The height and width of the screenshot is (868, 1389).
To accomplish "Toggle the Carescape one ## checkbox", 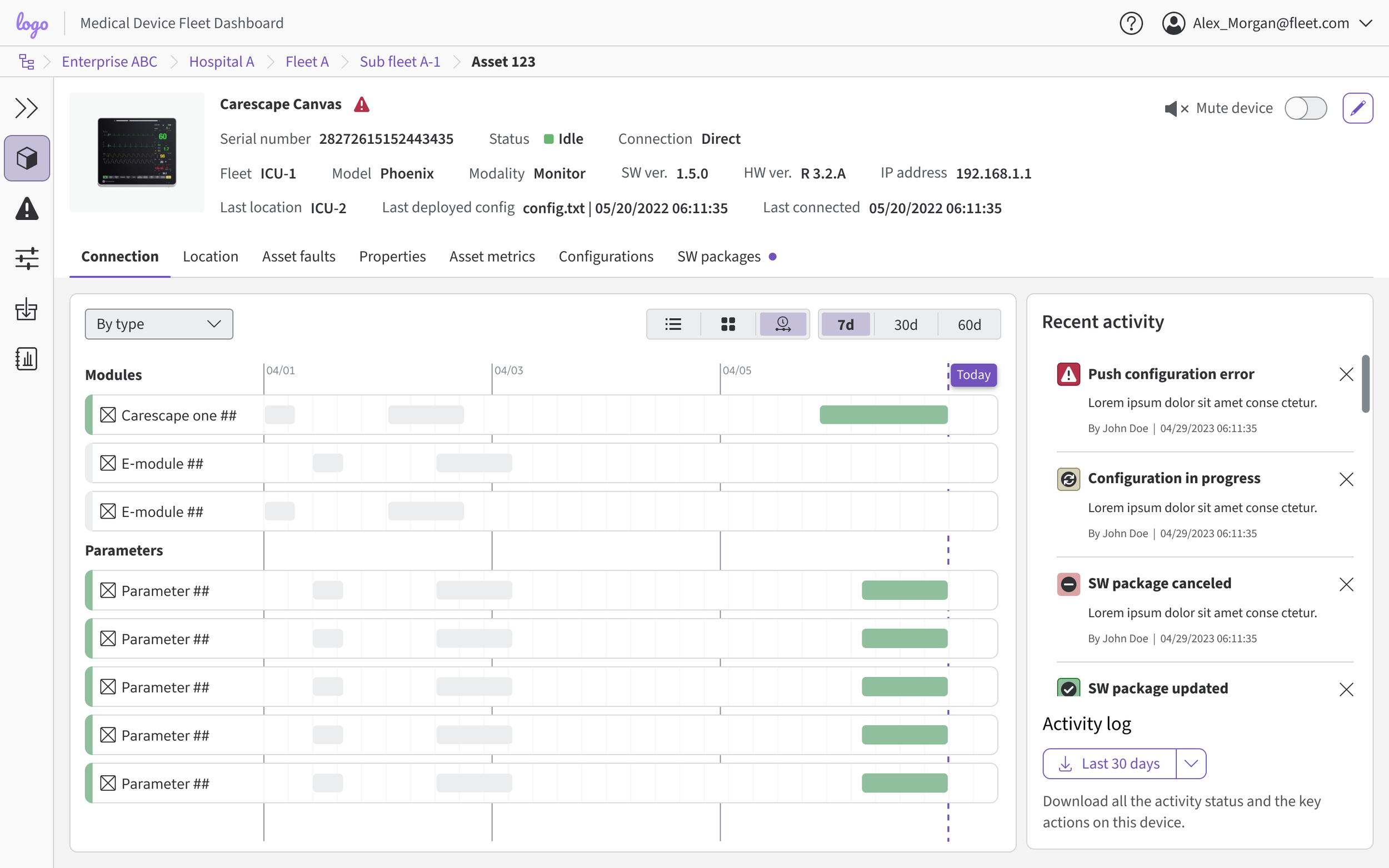I will point(108,415).
